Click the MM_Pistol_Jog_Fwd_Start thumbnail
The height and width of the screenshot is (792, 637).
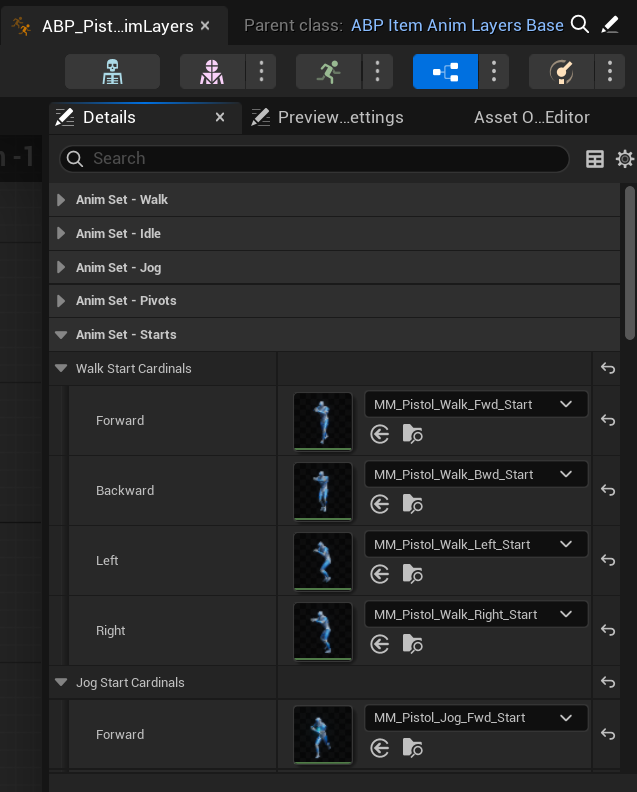pos(323,735)
